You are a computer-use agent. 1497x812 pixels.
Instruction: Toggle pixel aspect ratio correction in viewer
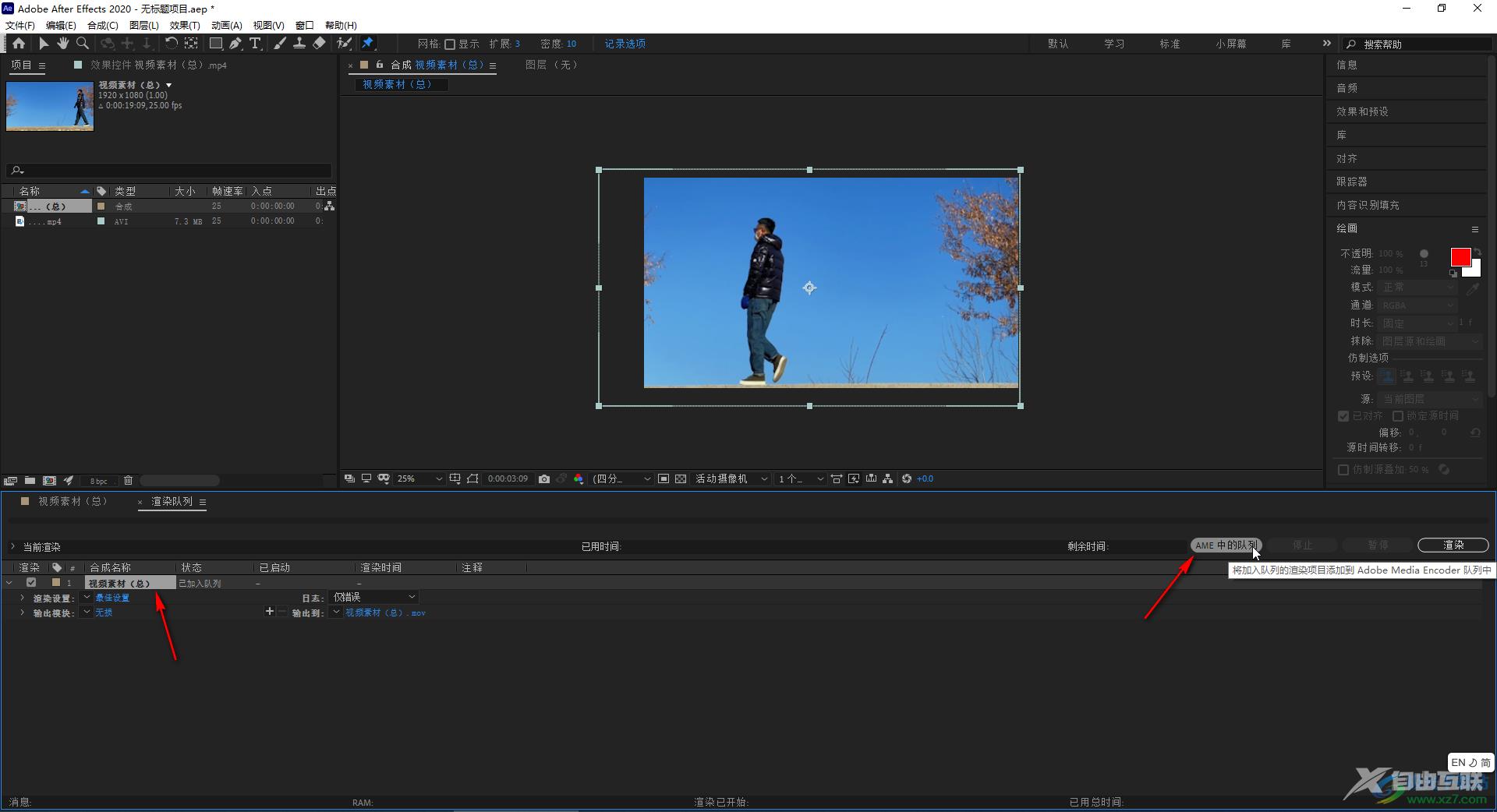837,478
